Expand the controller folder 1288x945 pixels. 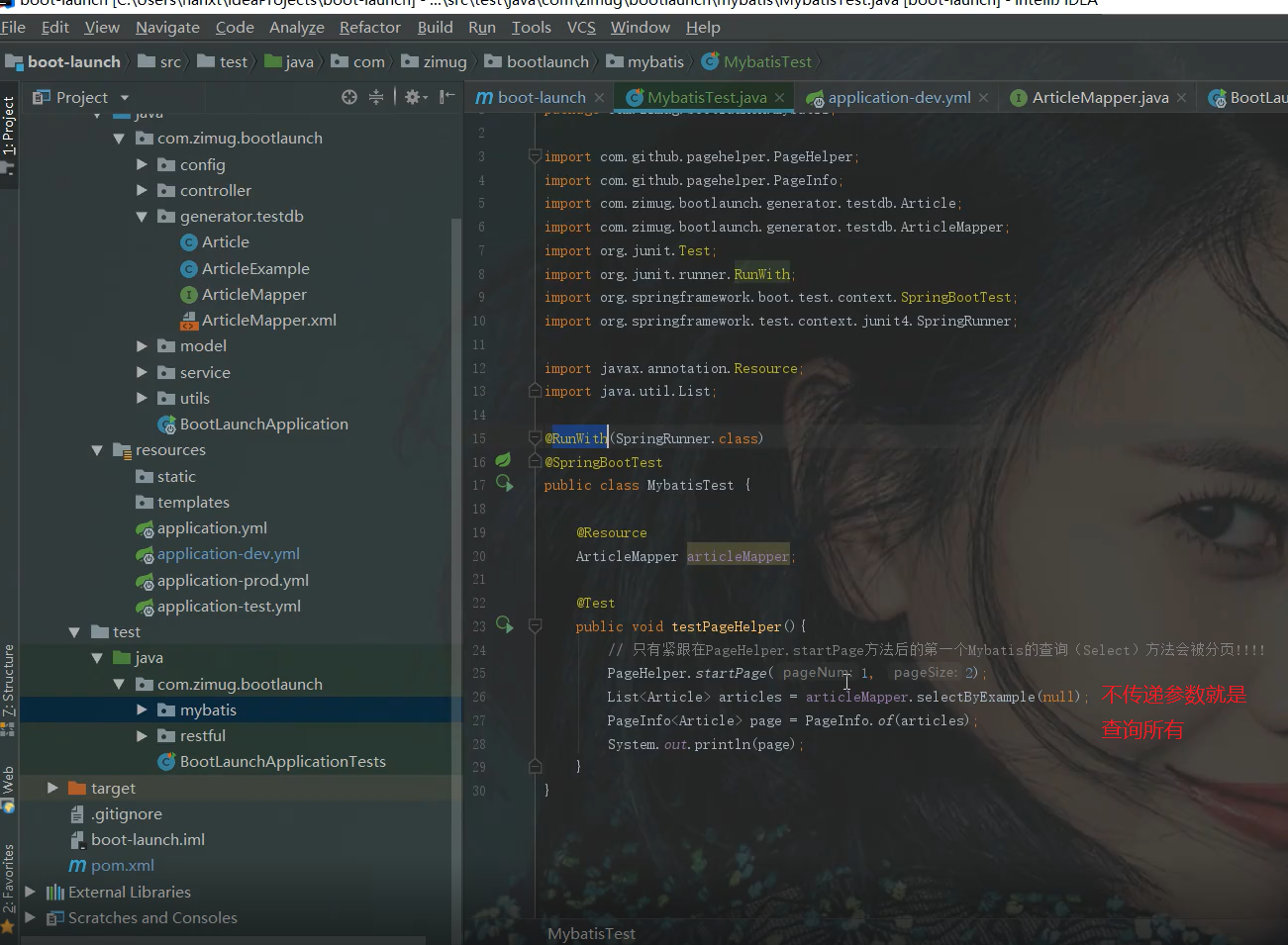pyautogui.click(x=142, y=190)
